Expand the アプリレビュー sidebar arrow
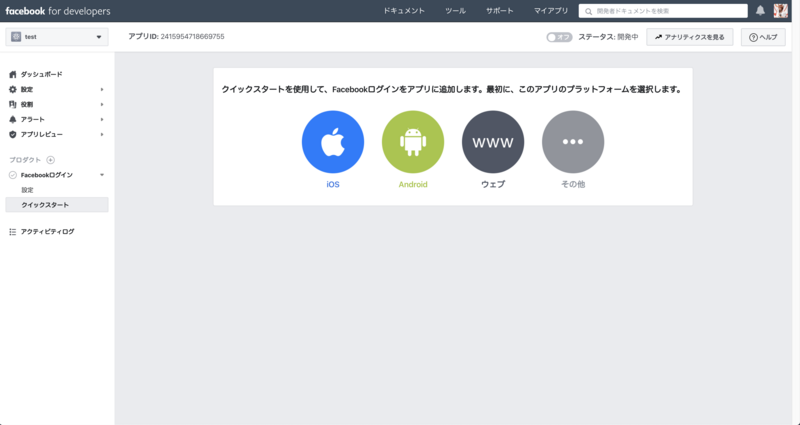 point(102,134)
